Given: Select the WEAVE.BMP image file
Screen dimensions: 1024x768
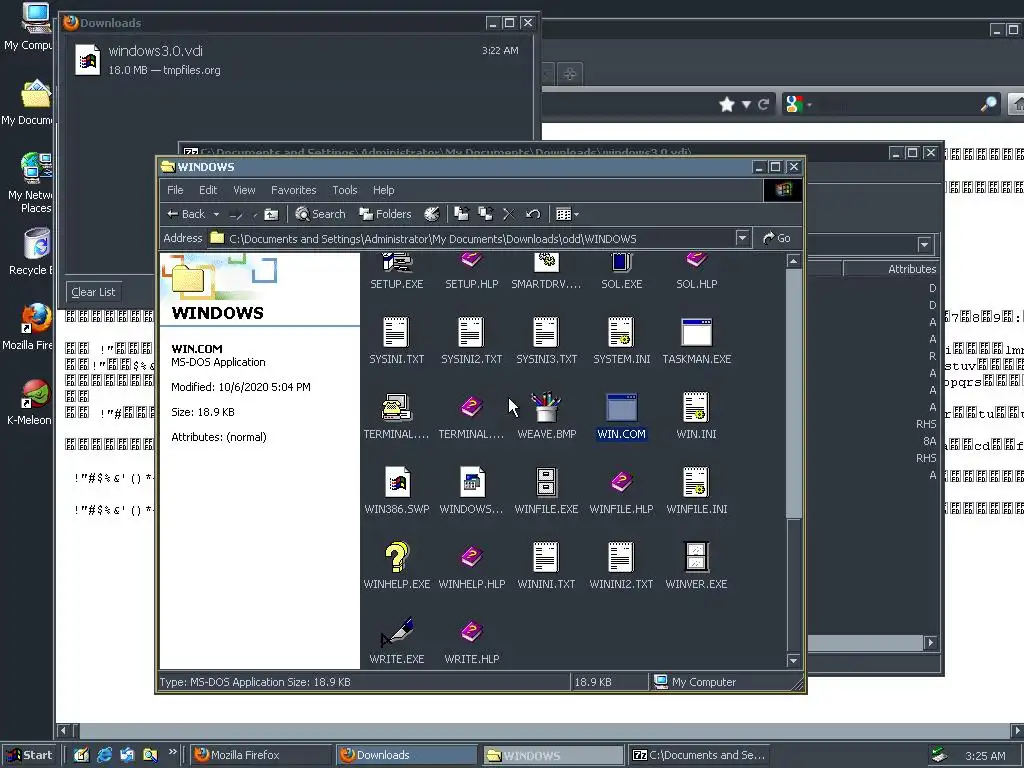Looking at the screenshot, I should pyautogui.click(x=547, y=416).
